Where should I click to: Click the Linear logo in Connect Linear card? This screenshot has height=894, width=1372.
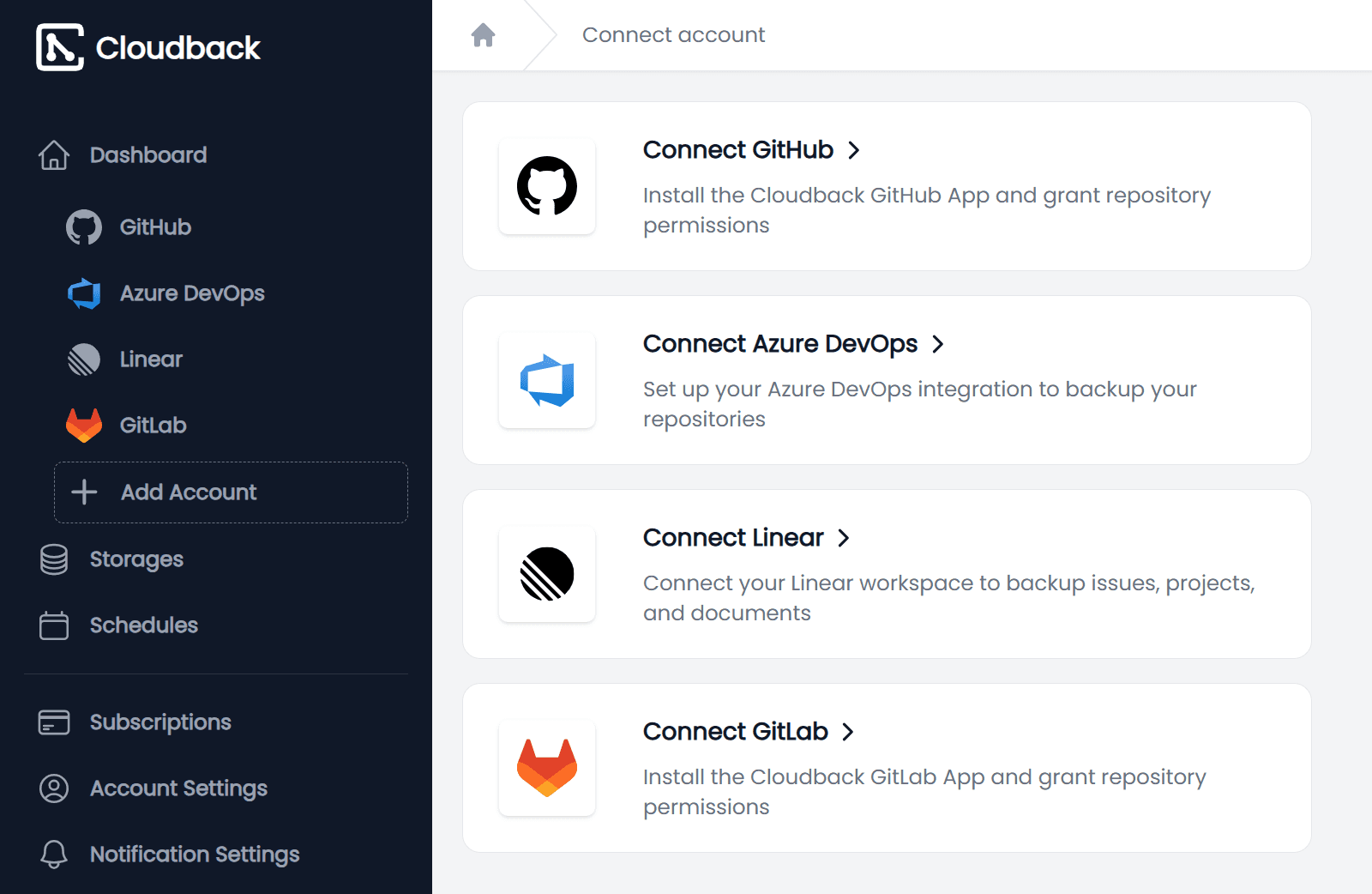click(547, 574)
